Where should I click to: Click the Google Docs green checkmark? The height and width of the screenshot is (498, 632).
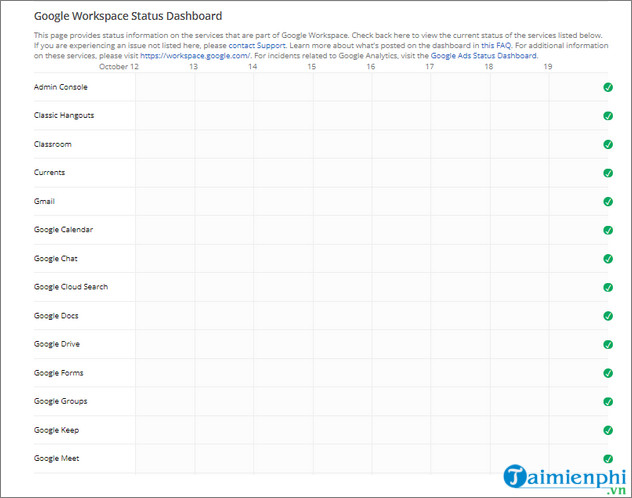point(608,316)
